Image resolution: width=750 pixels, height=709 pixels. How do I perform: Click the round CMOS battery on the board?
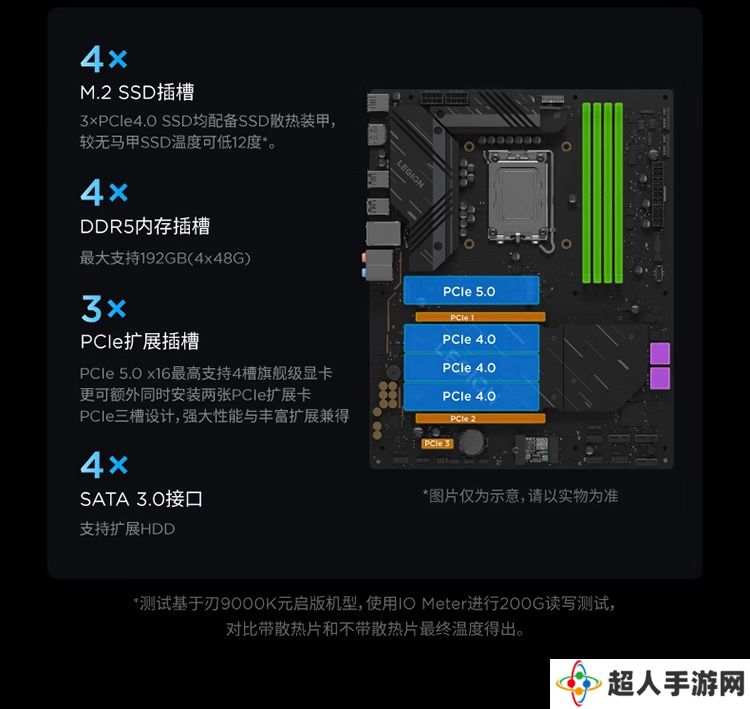[471, 442]
